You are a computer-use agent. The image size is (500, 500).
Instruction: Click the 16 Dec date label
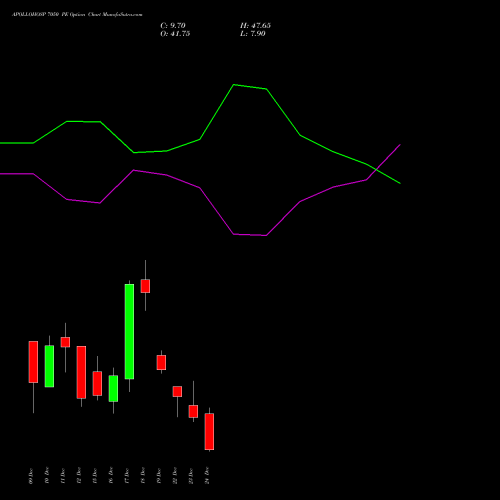coord(111,476)
